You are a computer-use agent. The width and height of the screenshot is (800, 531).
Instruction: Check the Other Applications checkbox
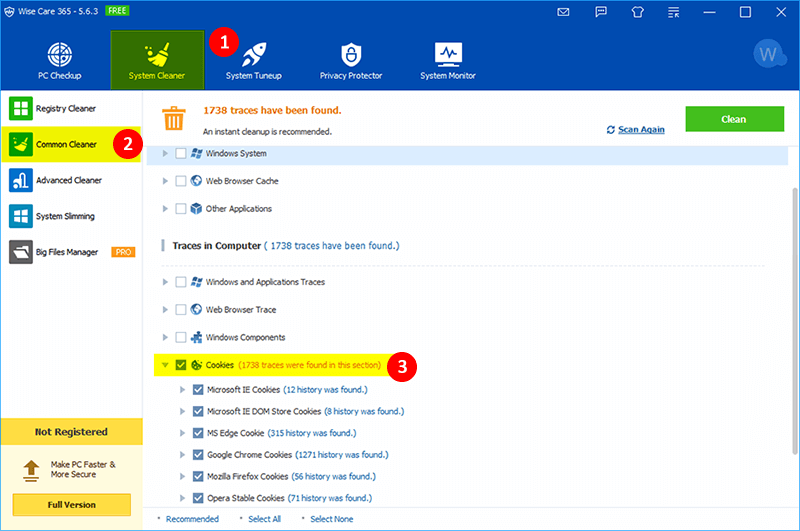click(x=181, y=209)
